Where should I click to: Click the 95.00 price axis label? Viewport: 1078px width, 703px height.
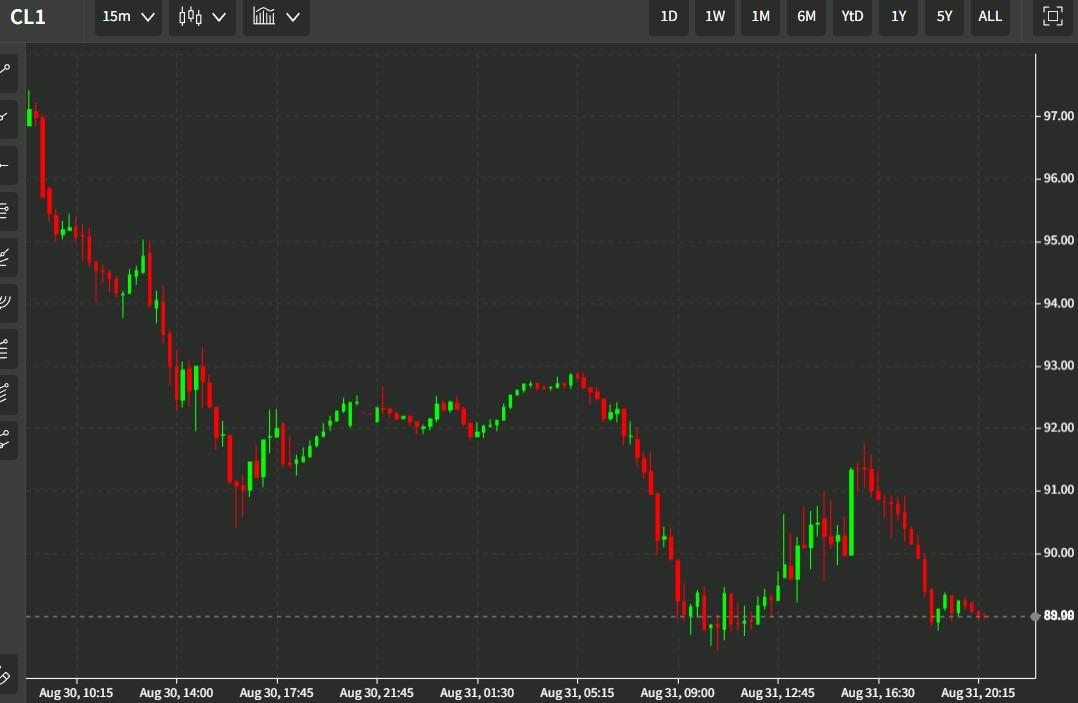pyautogui.click(x=1059, y=241)
